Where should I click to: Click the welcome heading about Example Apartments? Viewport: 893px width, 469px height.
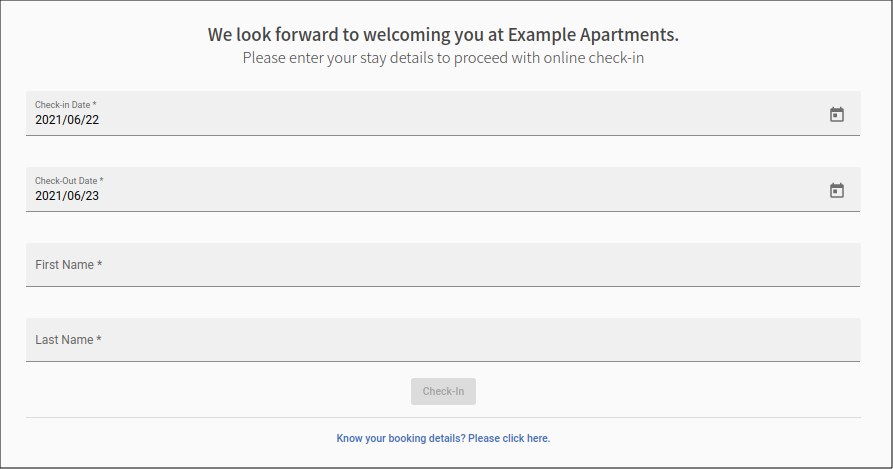[443, 35]
